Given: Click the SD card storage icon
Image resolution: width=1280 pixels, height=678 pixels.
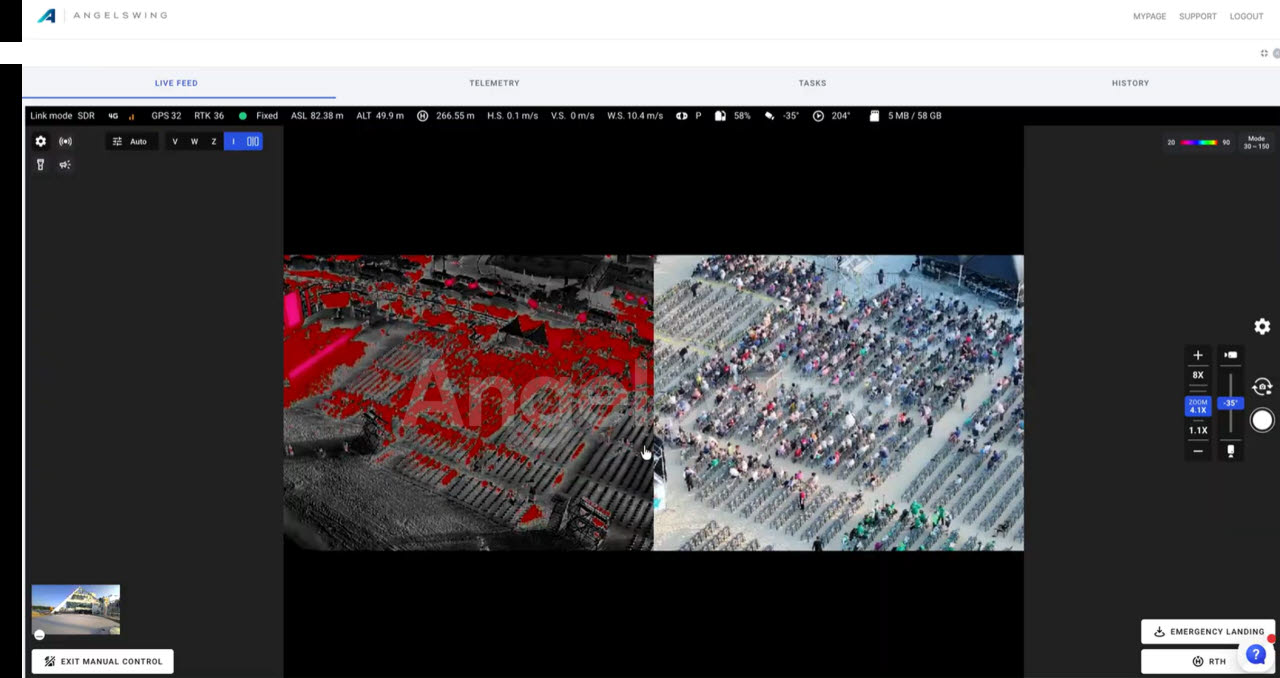Looking at the screenshot, I should coord(874,116).
